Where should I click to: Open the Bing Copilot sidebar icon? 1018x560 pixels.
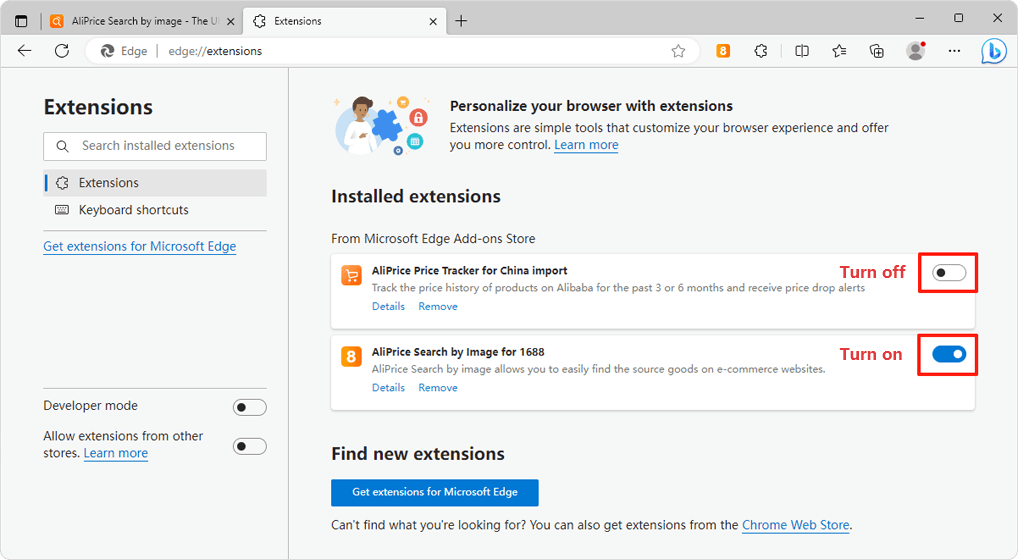tap(993, 51)
